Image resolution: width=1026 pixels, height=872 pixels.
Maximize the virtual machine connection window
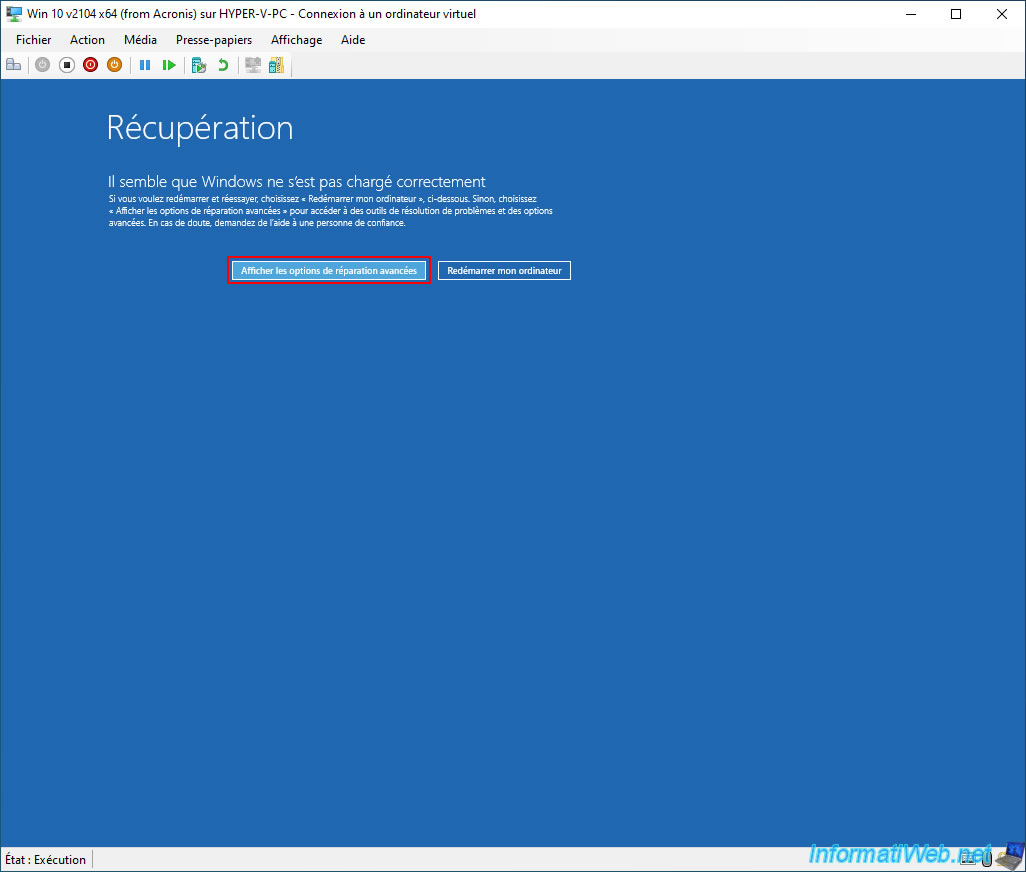tap(956, 14)
